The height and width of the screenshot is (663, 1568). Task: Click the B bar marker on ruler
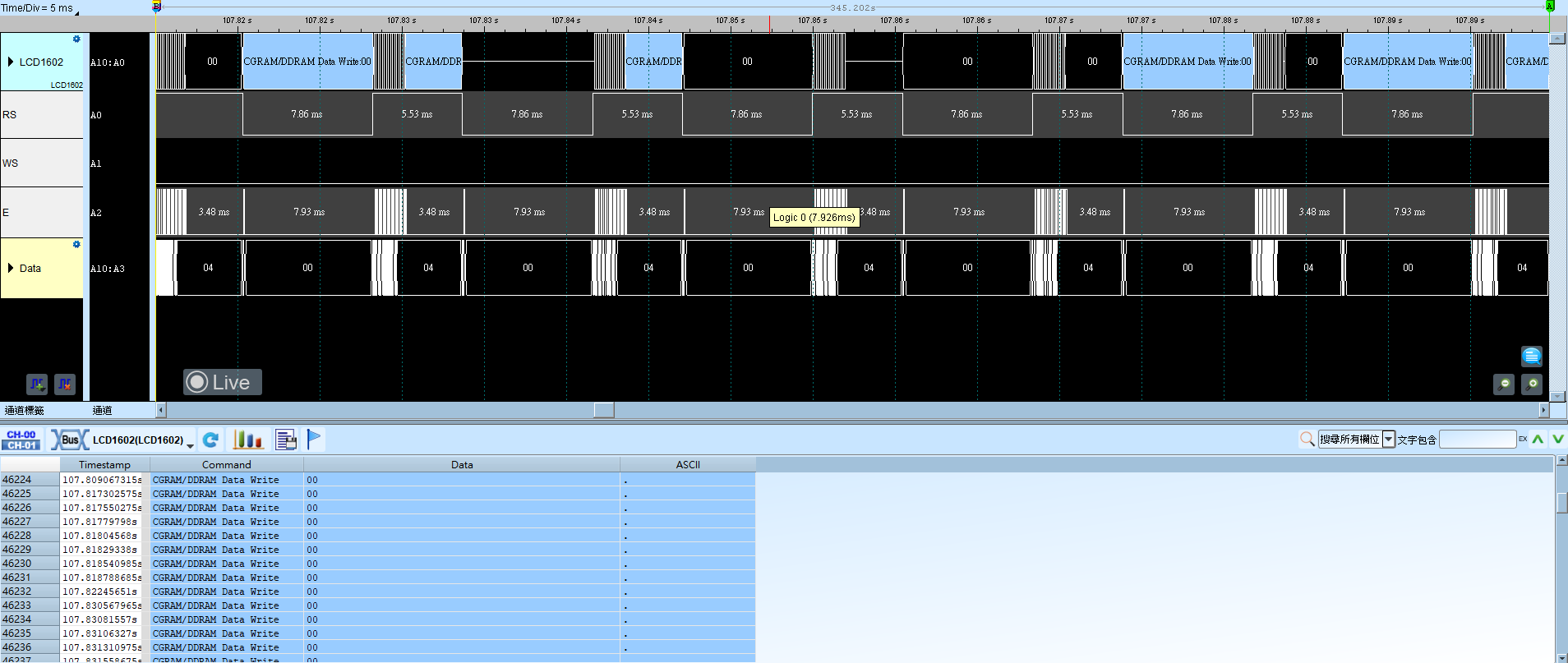coord(156,7)
